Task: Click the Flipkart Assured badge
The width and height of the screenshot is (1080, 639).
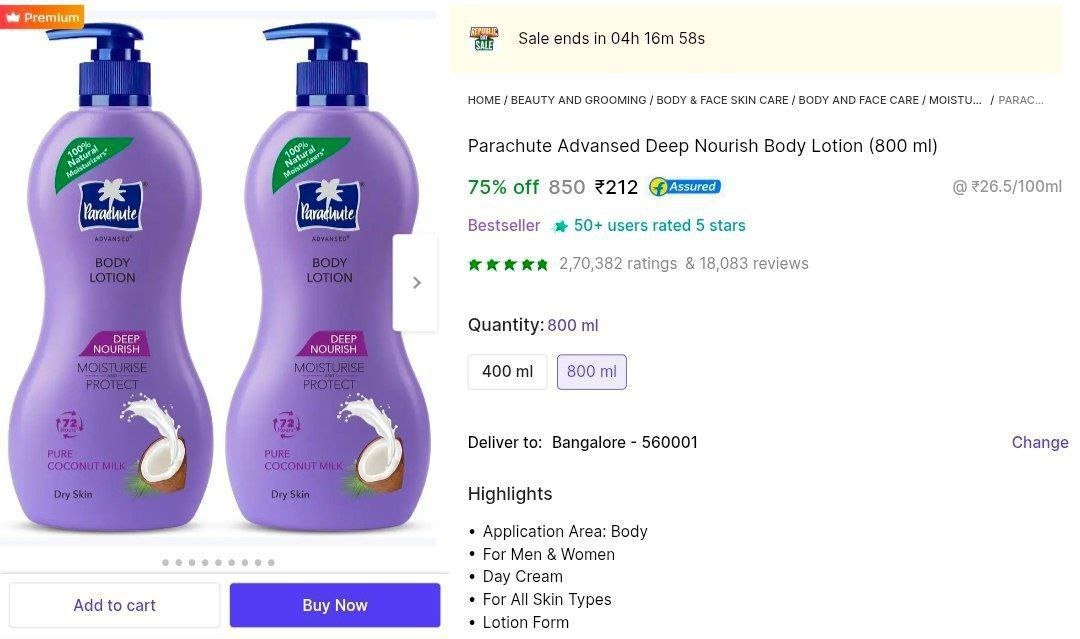Action: point(685,187)
